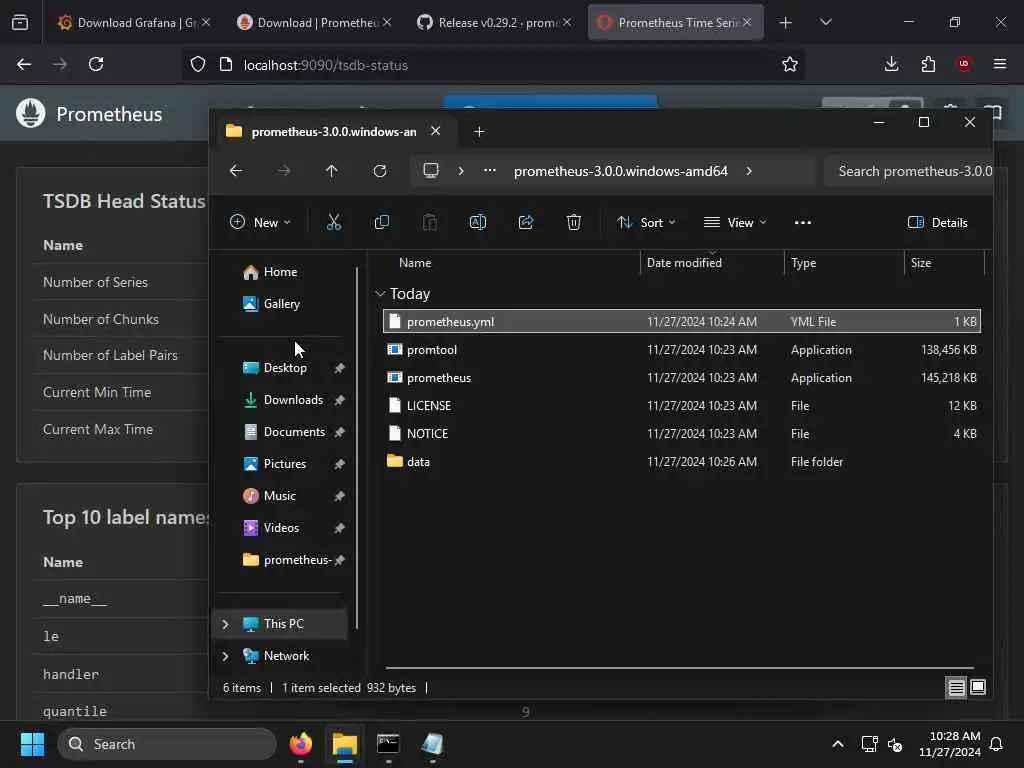Switch to Release v0.29.2 GitHub tab
This screenshot has height=768, width=1024.
[494, 23]
